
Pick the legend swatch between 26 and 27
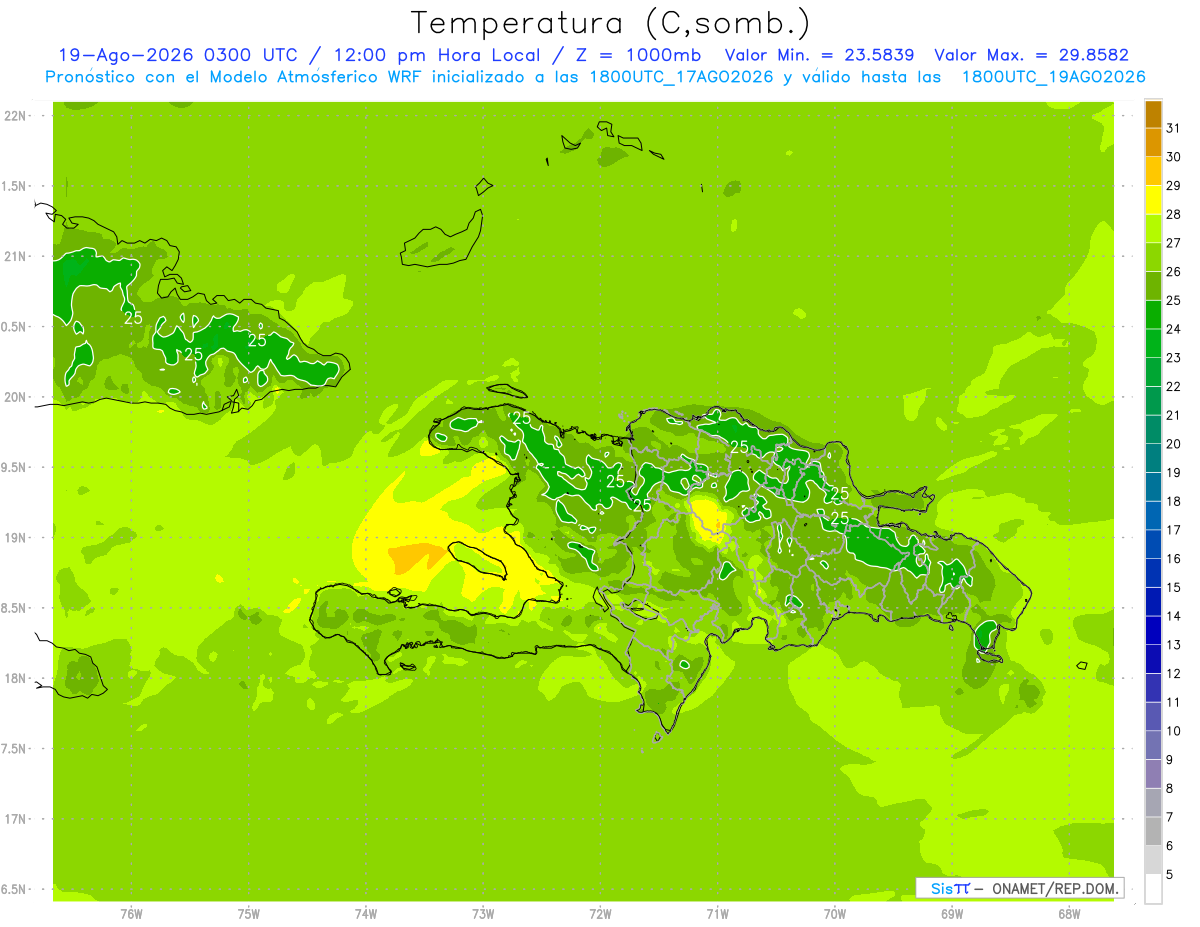[1154, 257]
